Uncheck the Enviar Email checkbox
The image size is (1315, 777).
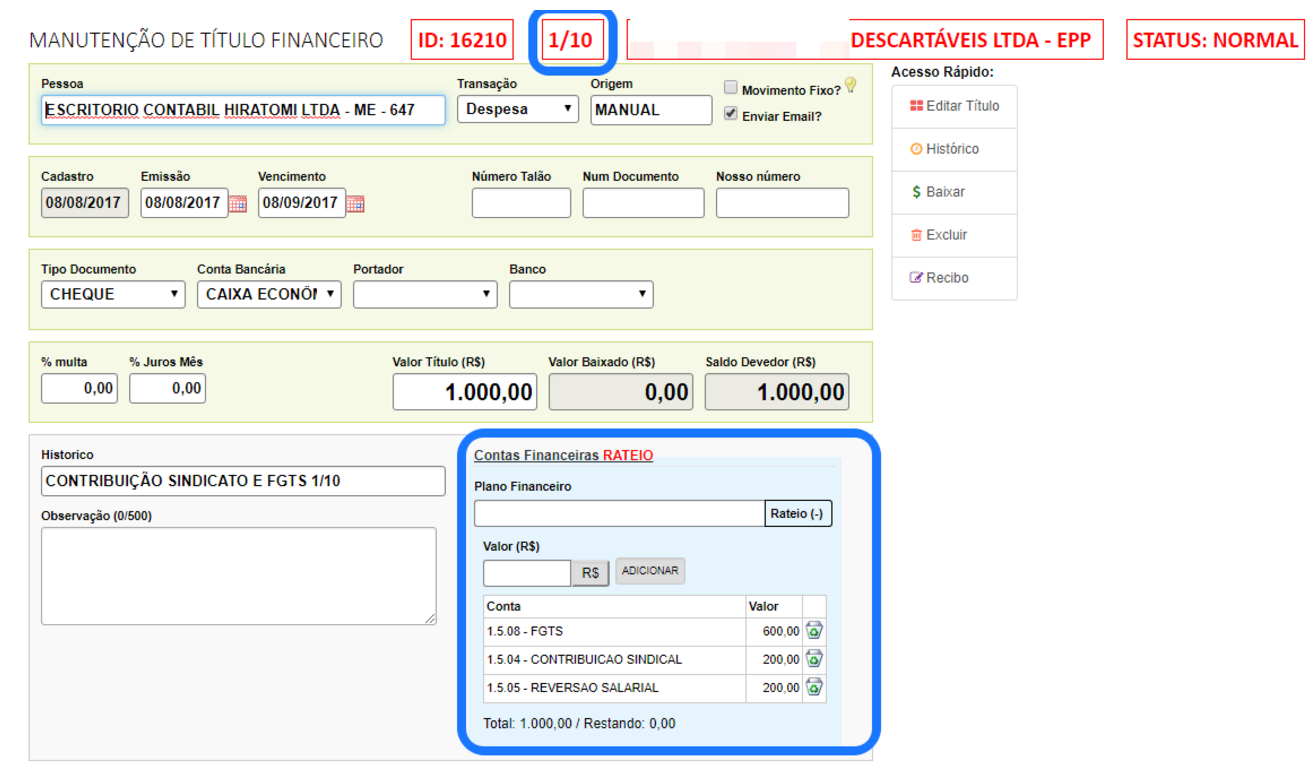coord(731,114)
